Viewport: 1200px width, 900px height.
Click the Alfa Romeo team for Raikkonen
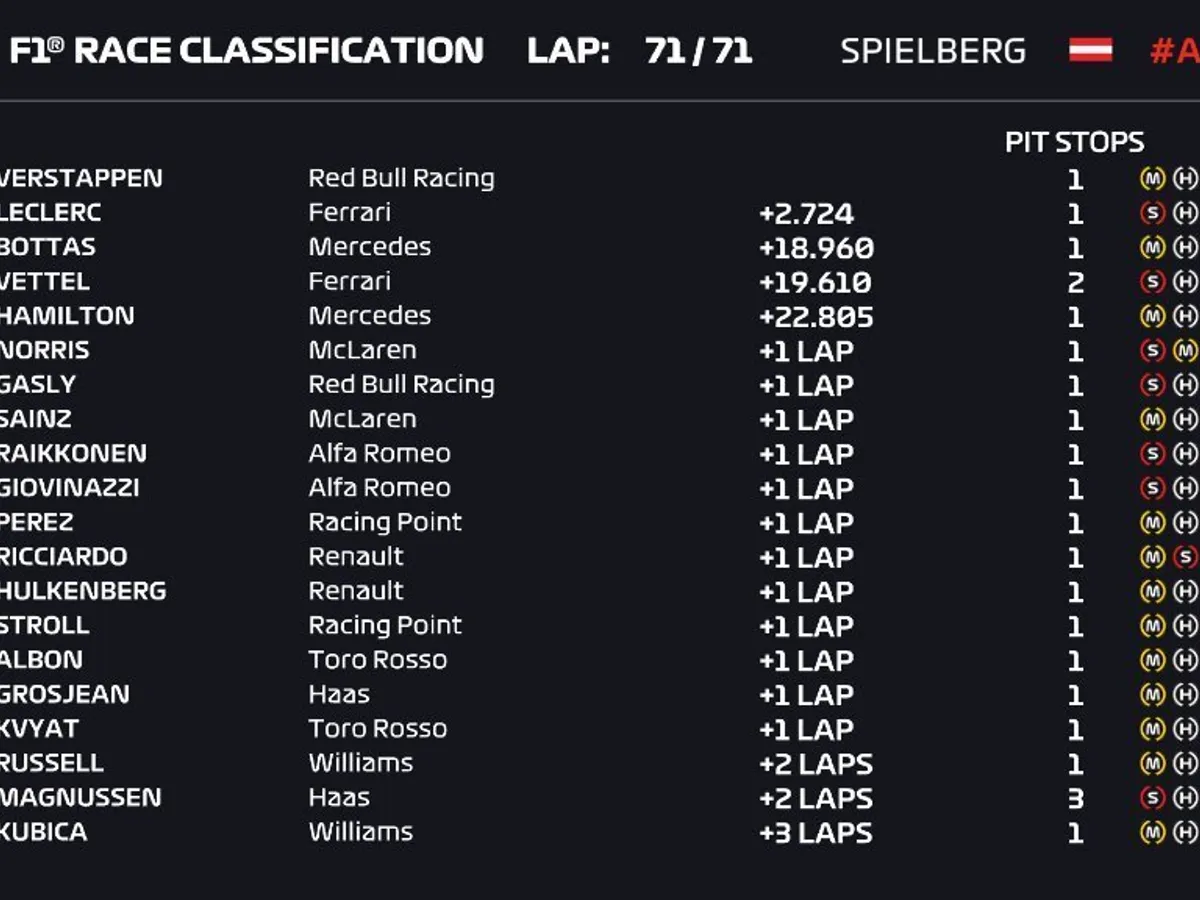379,453
